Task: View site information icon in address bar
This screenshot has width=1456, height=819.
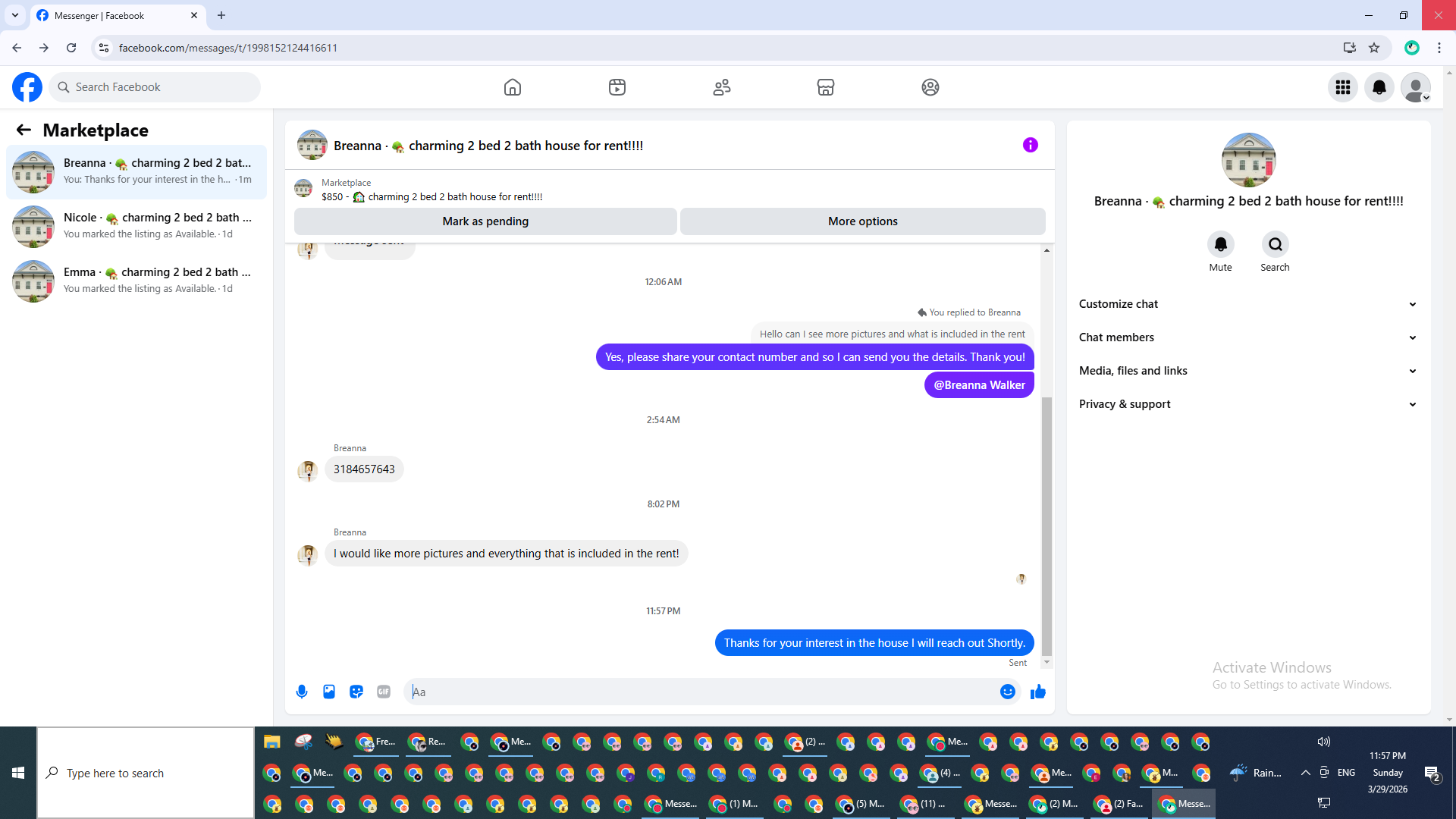Action: coord(104,48)
